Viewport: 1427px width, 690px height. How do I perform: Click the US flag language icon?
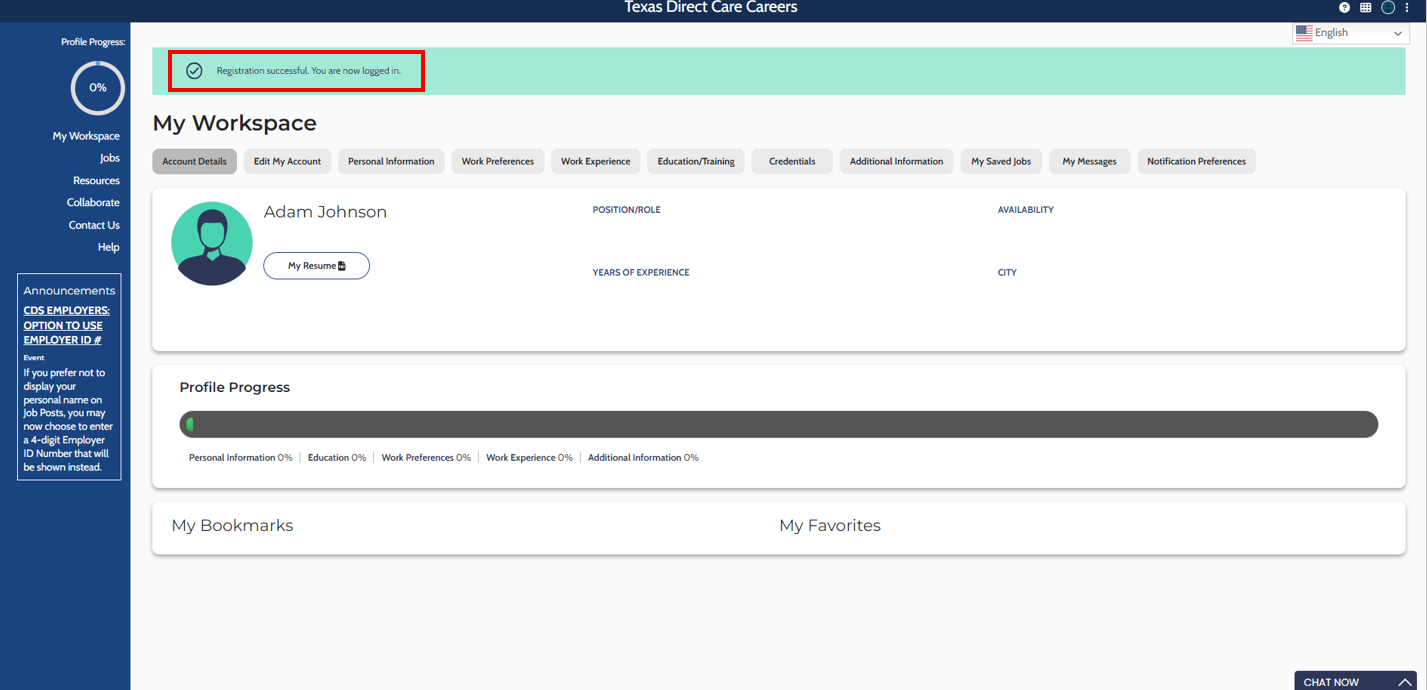(x=1304, y=33)
